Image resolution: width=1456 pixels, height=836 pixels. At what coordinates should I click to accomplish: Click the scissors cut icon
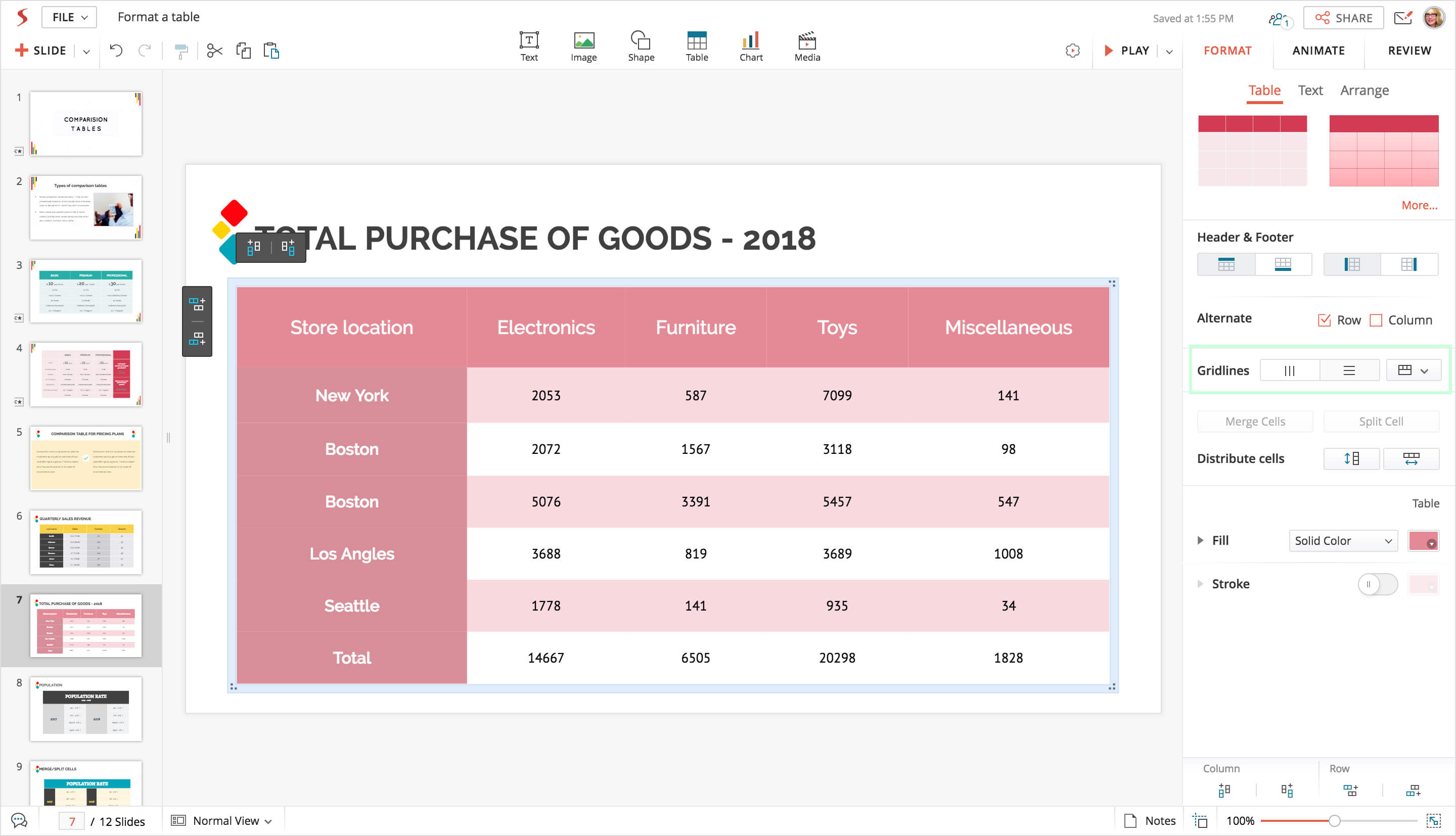click(x=214, y=51)
